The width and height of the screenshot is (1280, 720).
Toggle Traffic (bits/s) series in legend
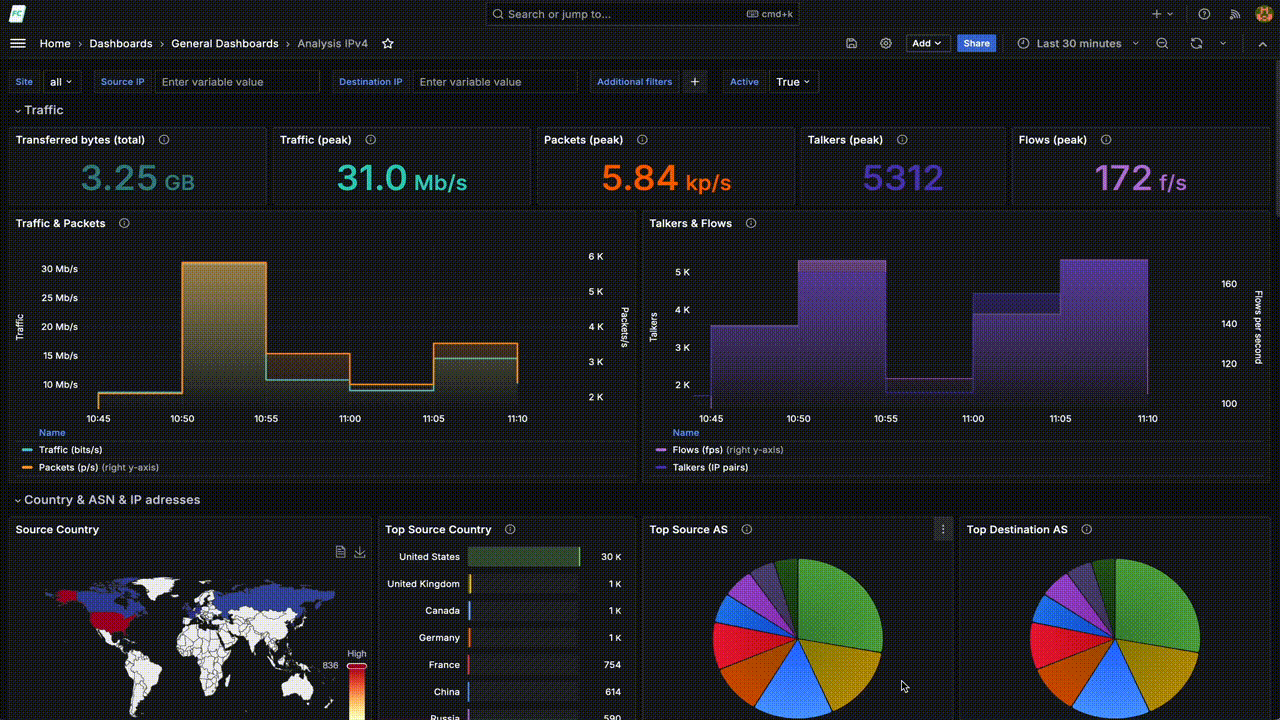point(70,450)
